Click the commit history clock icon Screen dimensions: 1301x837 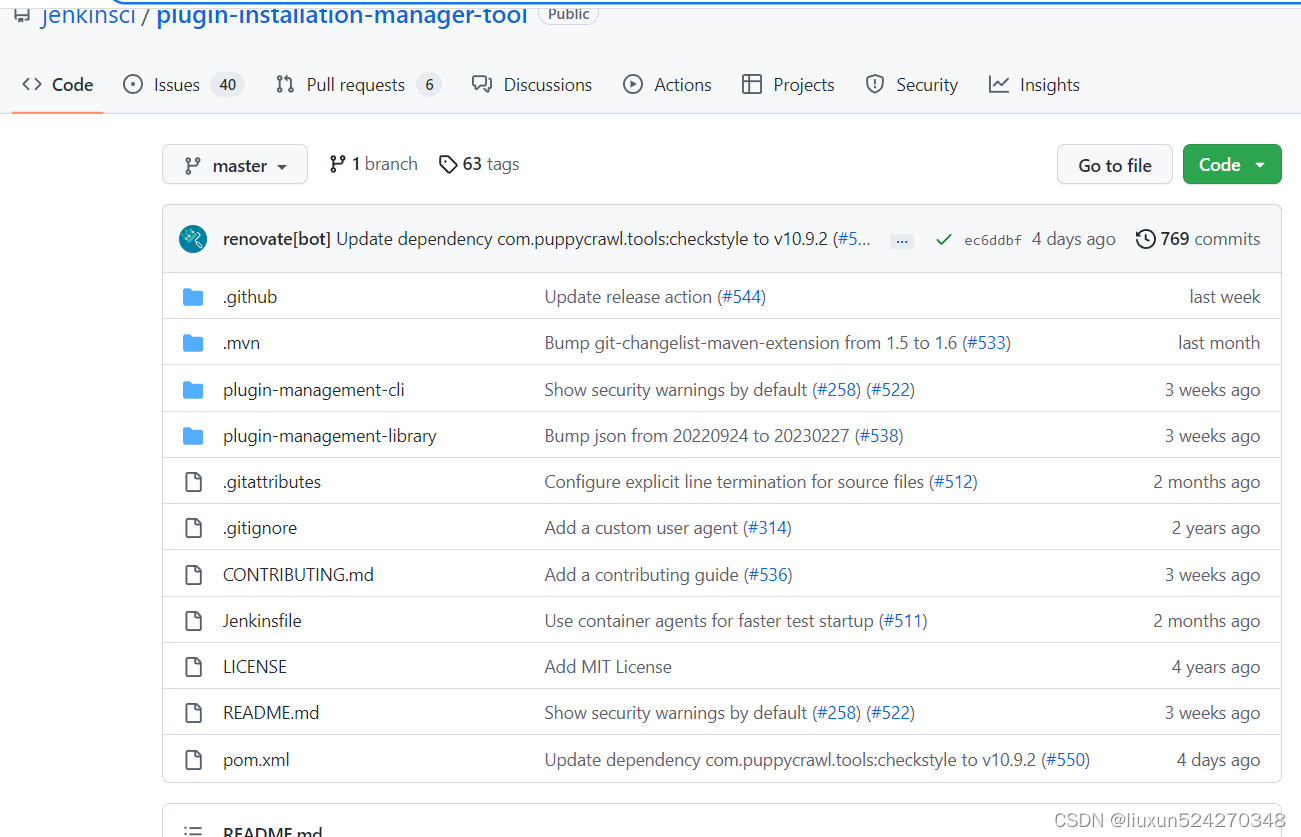tap(1146, 238)
